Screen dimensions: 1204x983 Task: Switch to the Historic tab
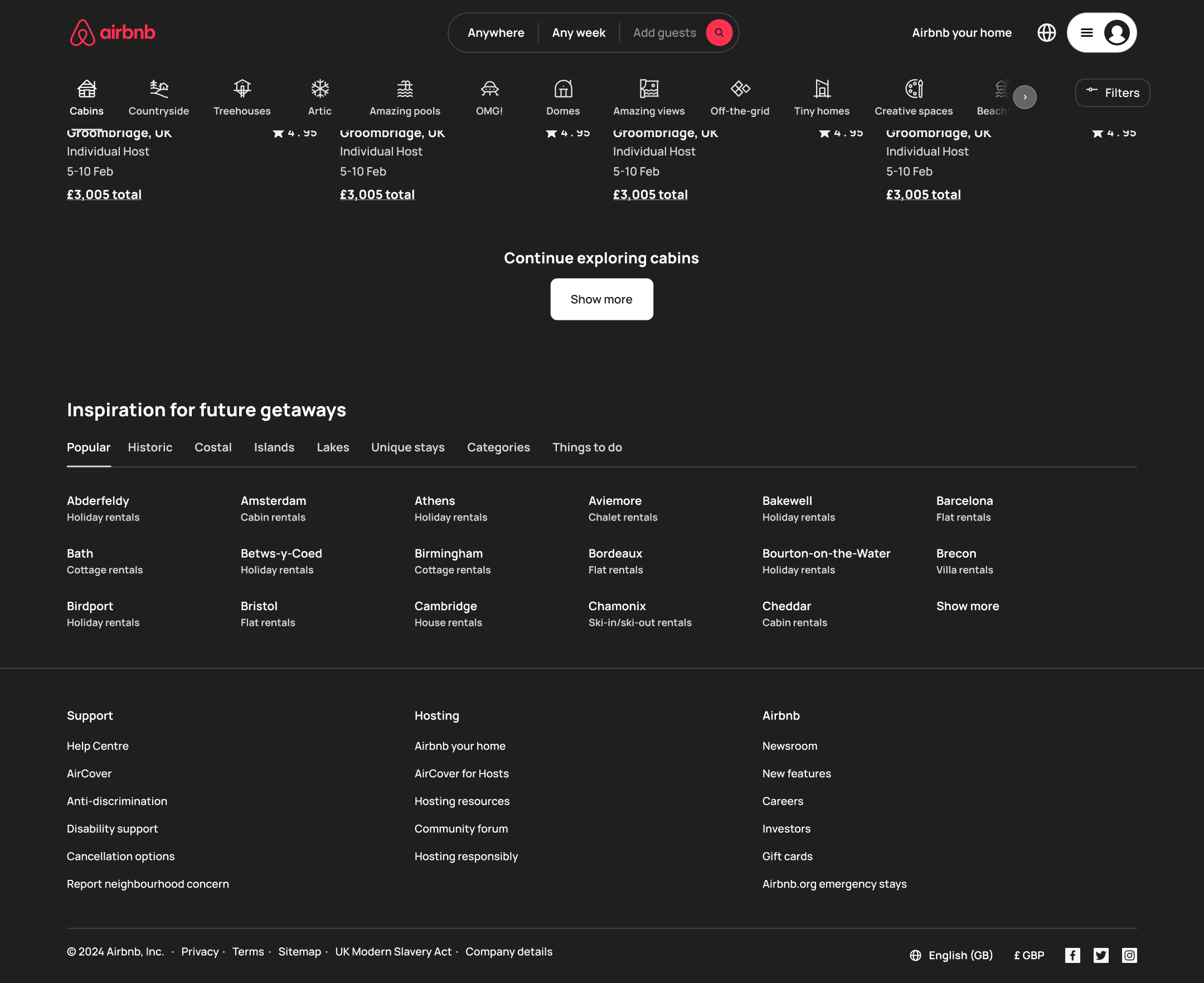pyautogui.click(x=150, y=447)
